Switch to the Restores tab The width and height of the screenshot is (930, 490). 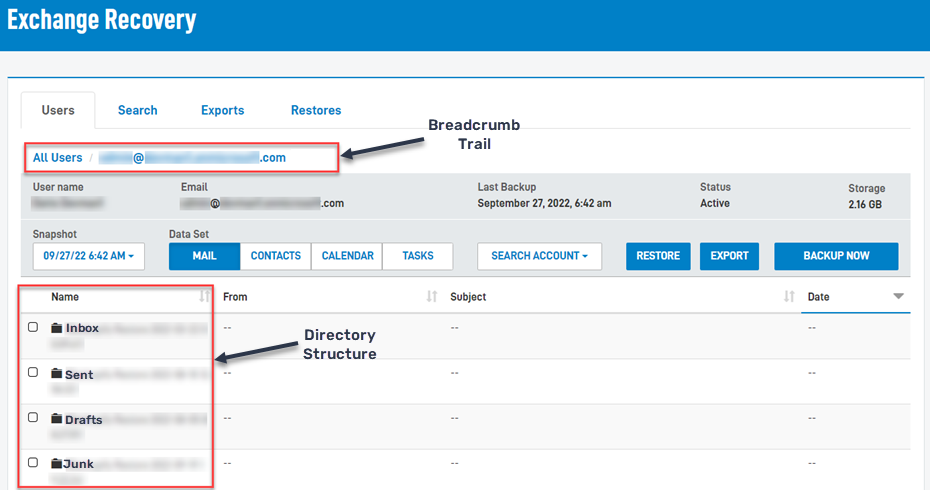(x=316, y=110)
